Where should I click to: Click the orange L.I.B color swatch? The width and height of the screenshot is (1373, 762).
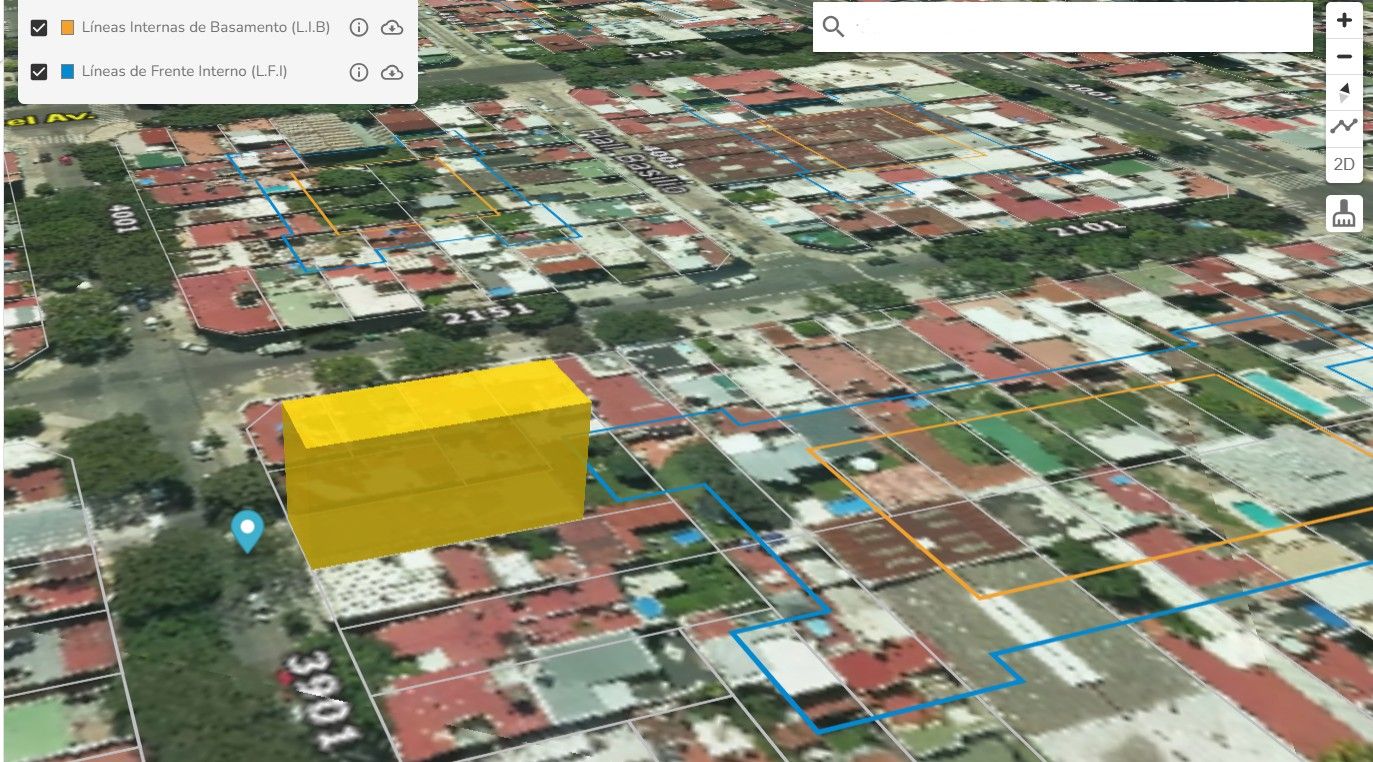click(x=68, y=28)
